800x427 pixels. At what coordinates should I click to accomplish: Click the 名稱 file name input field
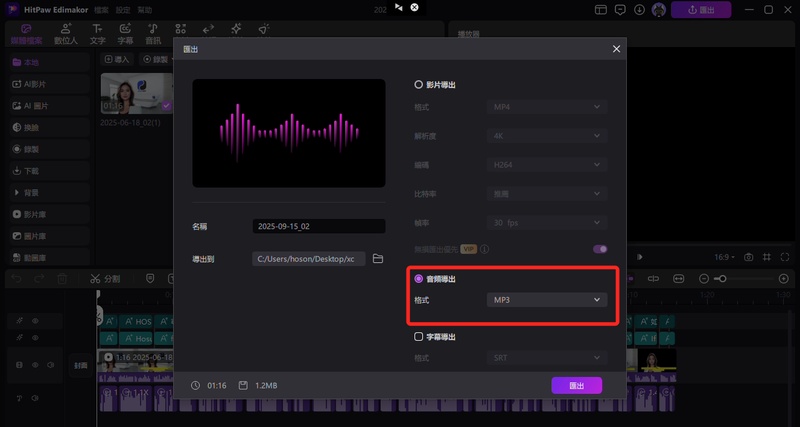tap(318, 227)
